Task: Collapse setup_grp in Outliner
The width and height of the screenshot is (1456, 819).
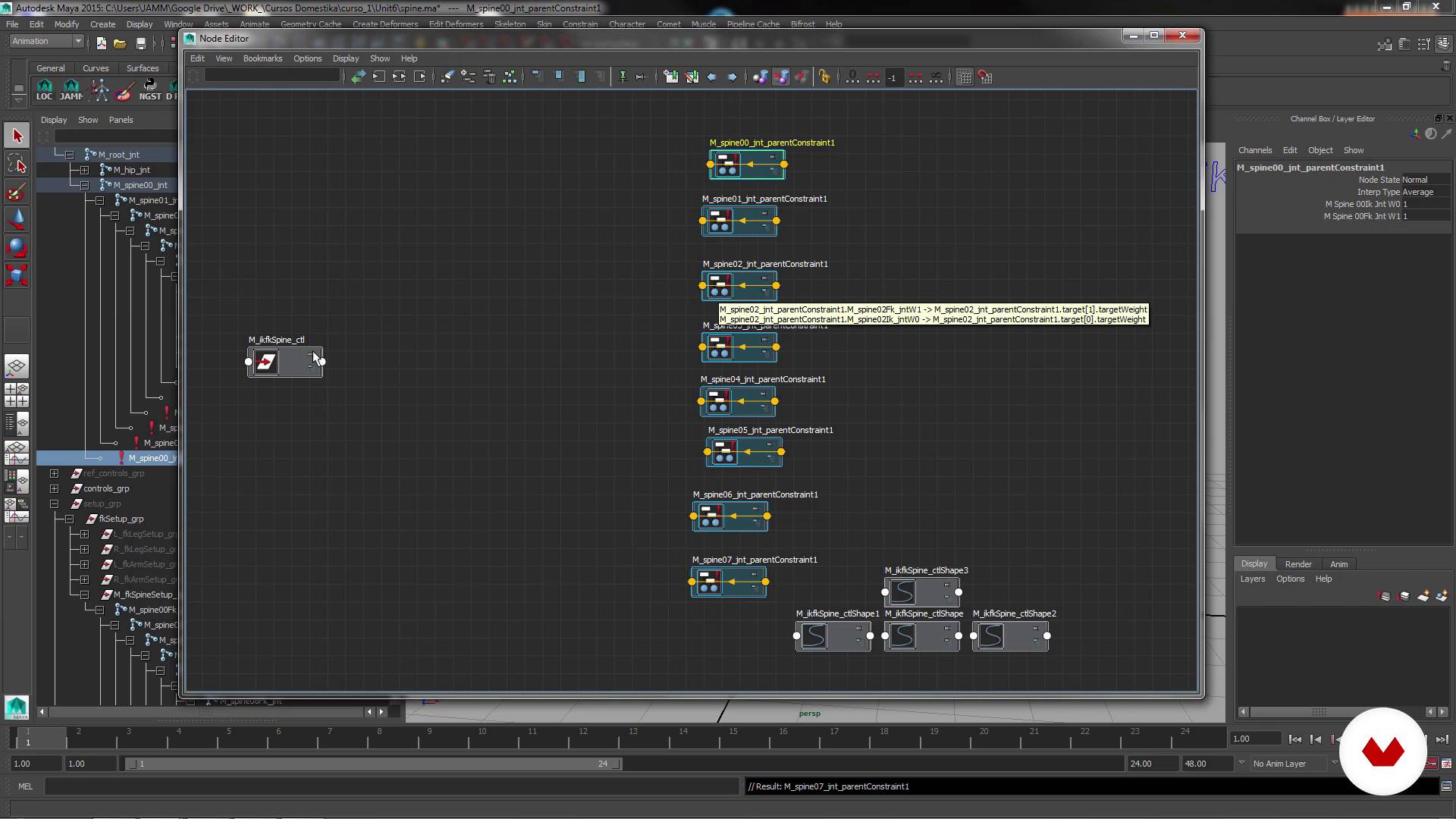Action: point(54,504)
